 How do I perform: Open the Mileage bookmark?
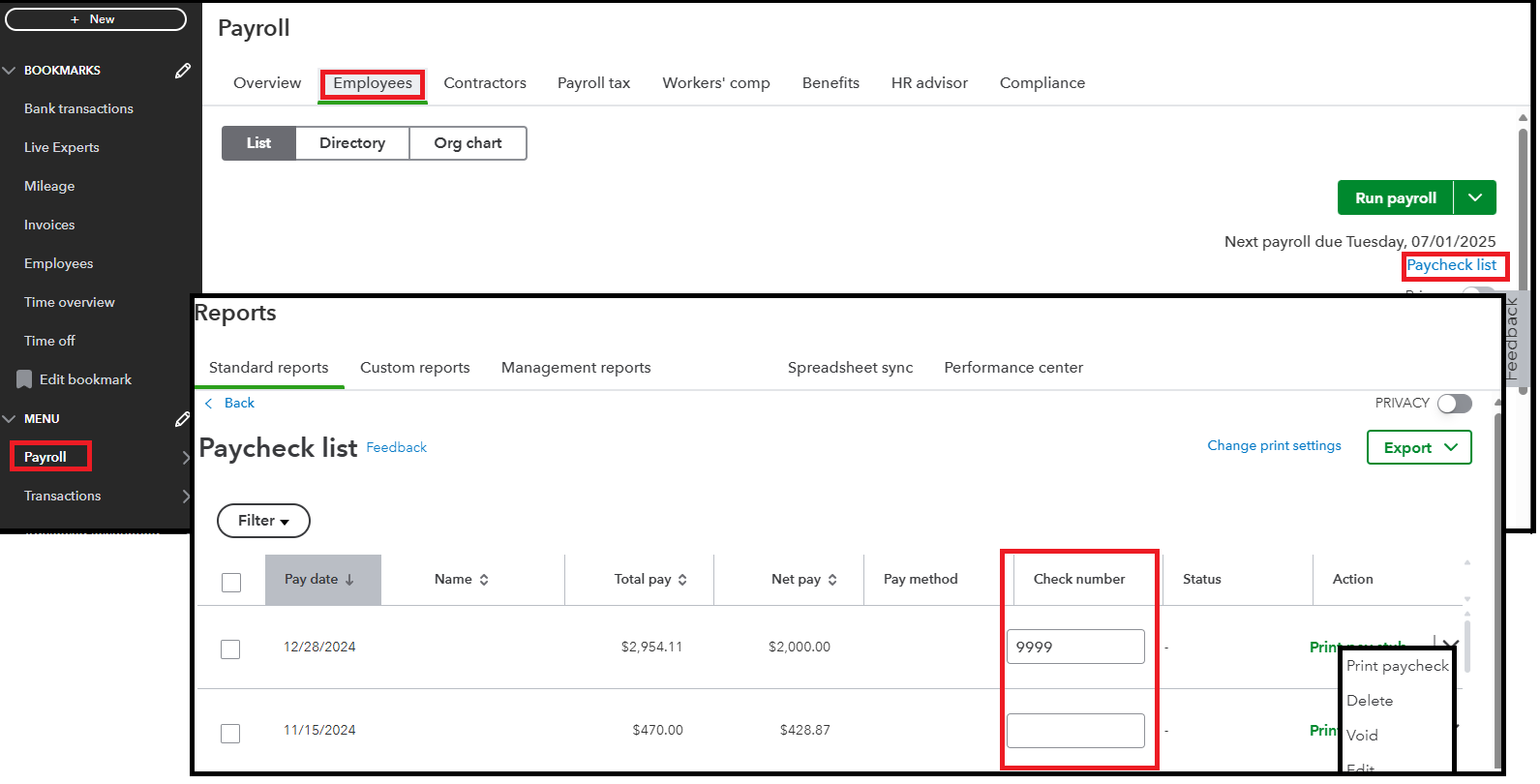point(49,186)
